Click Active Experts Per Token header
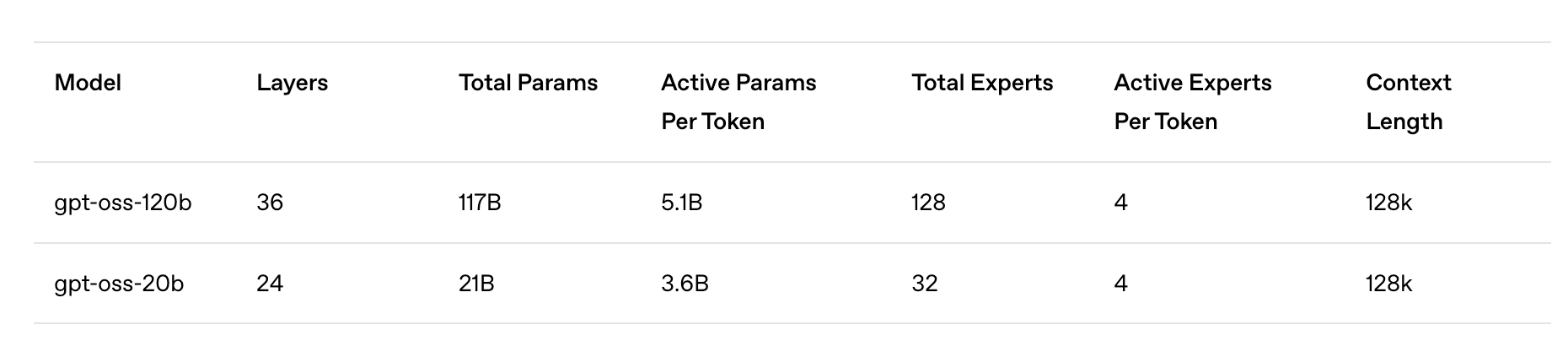Screen dimensions: 1568x341 pos(1193,102)
